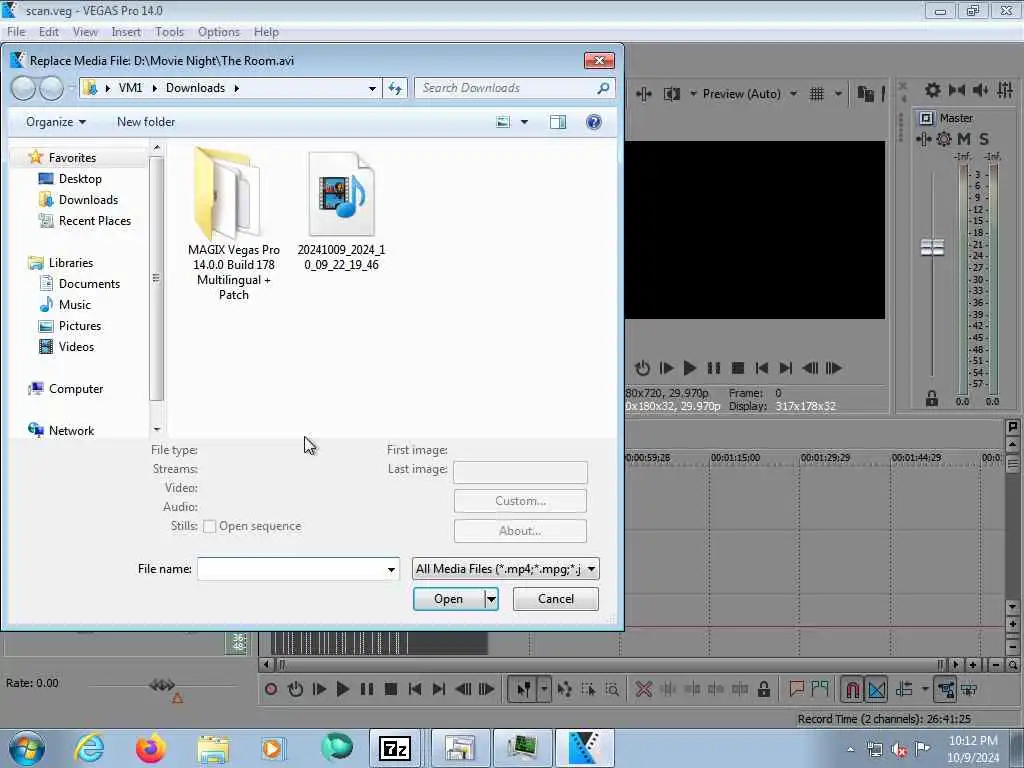Toggle Enable Snapping magnet icon
Screen dimensions: 1024x768
[852, 689]
